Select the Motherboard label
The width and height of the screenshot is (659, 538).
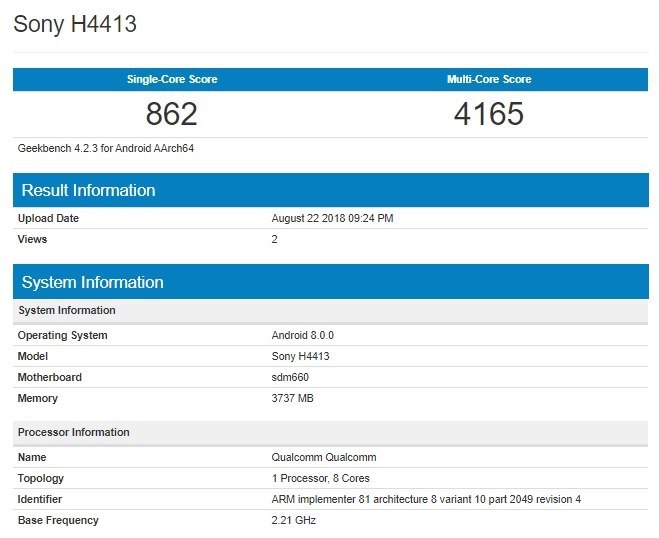[50, 377]
